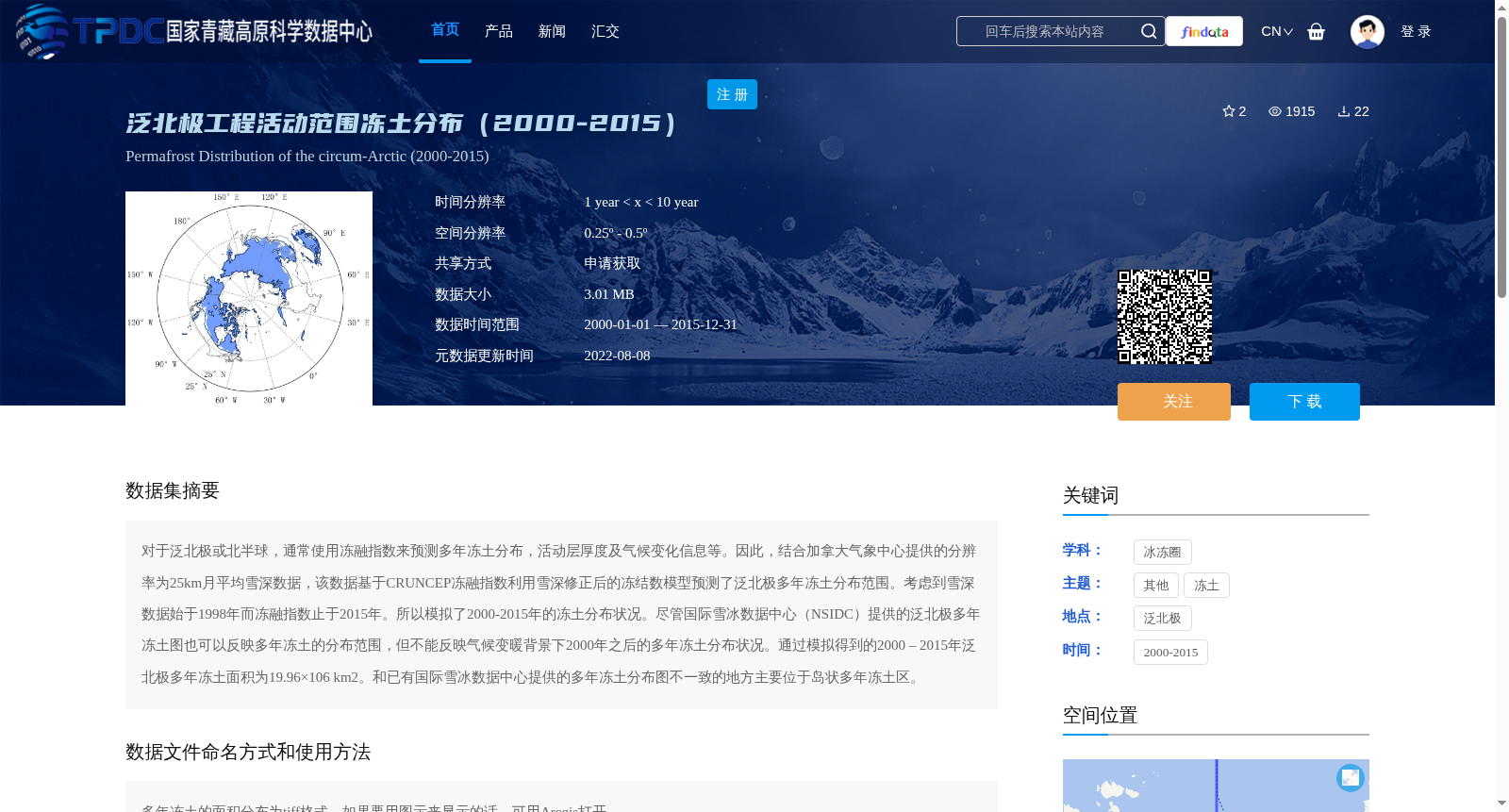Click the 学科 label
This screenshot has width=1509, height=812.
(1082, 550)
